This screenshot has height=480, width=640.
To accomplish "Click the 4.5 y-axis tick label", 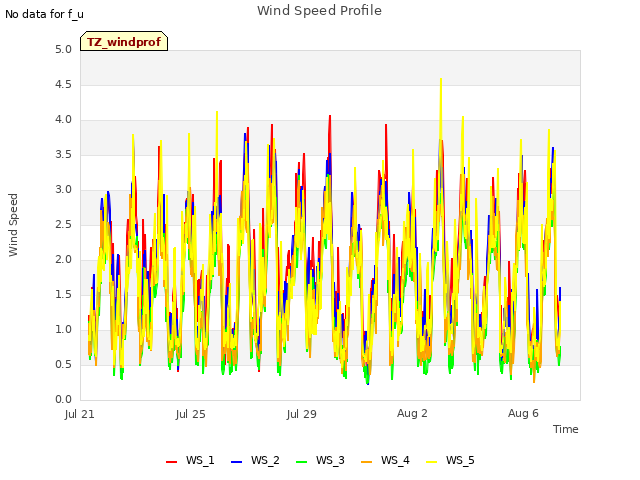I will (x=63, y=84).
